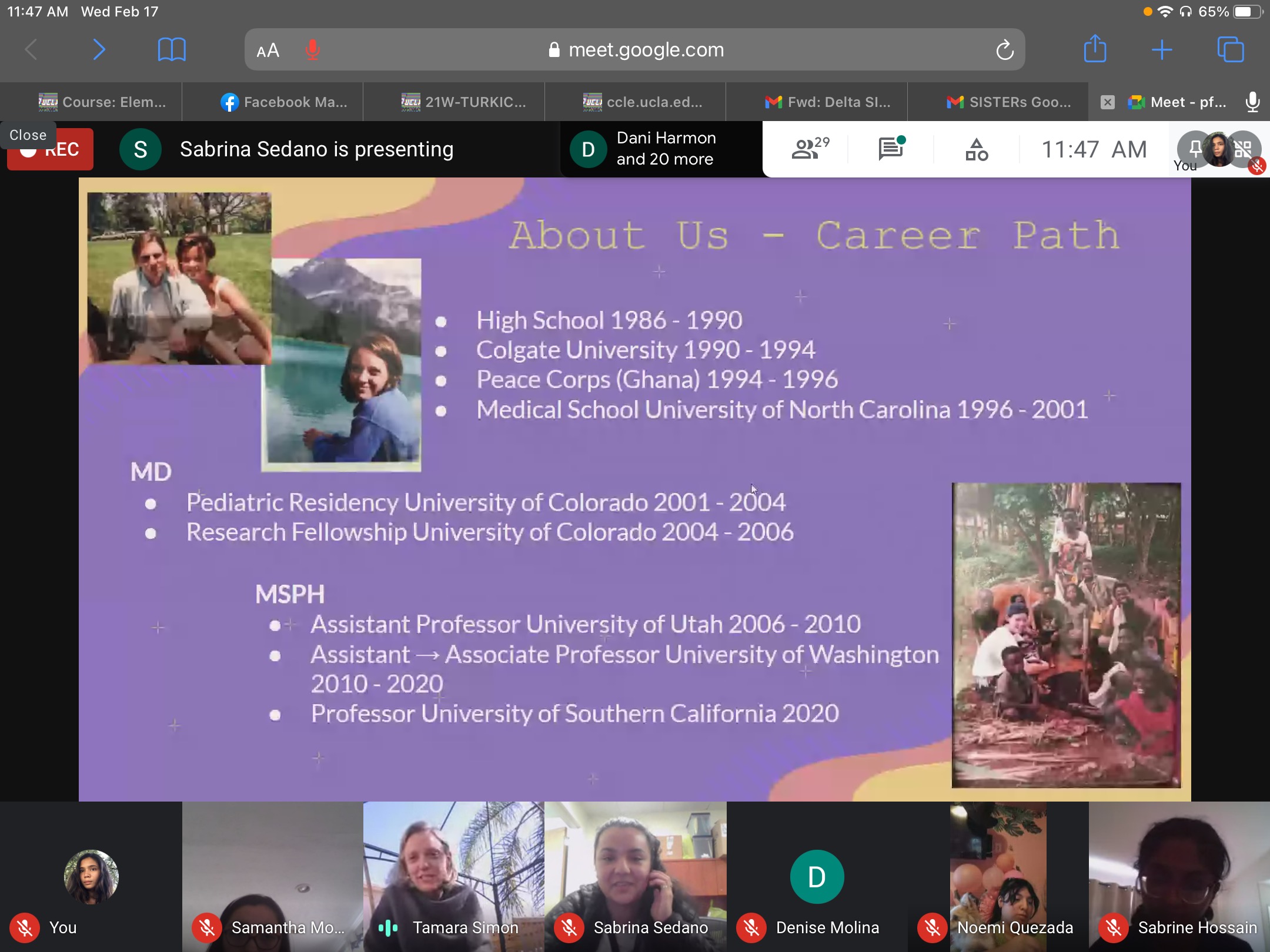Expand your self-view thumbnail at top right

coord(1218,149)
